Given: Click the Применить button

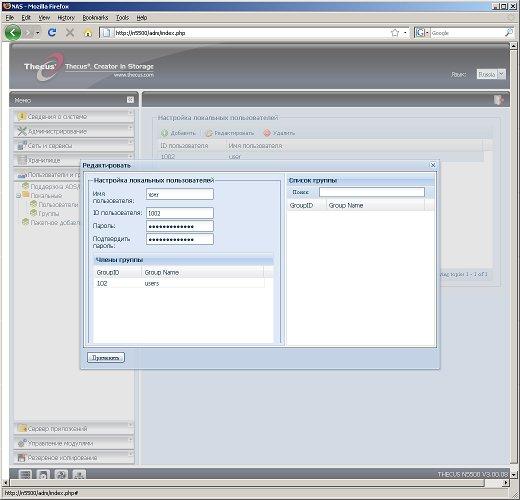Looking at the screenshot, I should pyautogui.click(x=106, y=357).
